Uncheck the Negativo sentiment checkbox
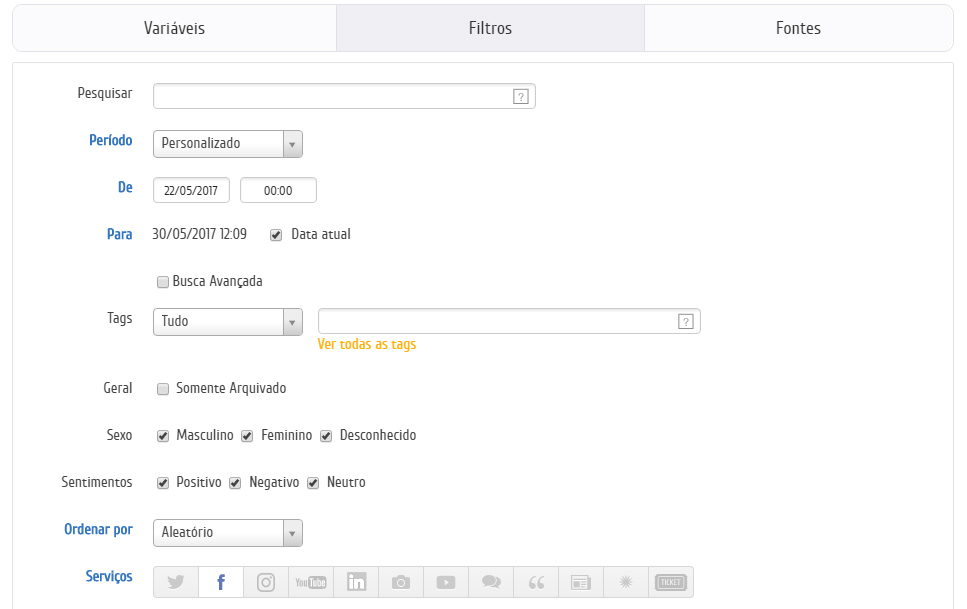Screen dimensions: 967x609 (235, 483)
